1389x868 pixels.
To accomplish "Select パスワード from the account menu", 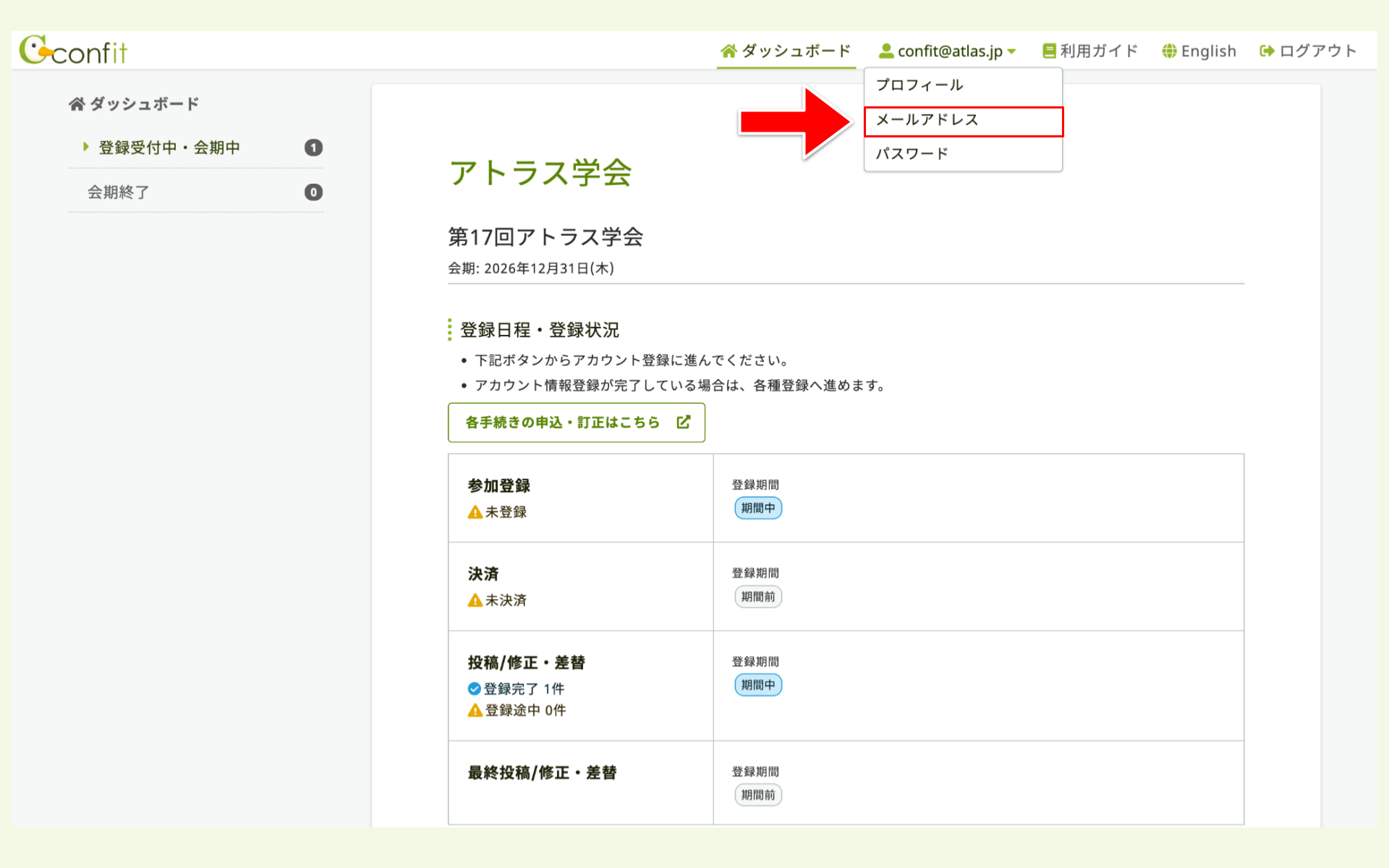I will tap(912, 153).
